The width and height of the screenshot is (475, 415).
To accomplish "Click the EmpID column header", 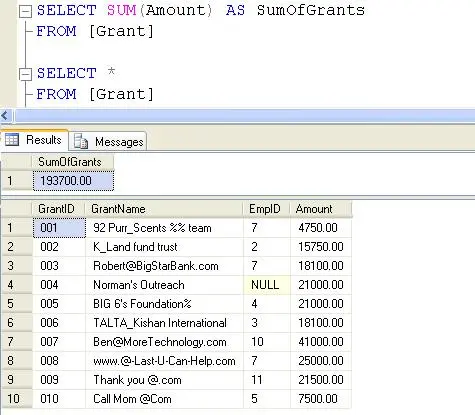I will (266, 209).
